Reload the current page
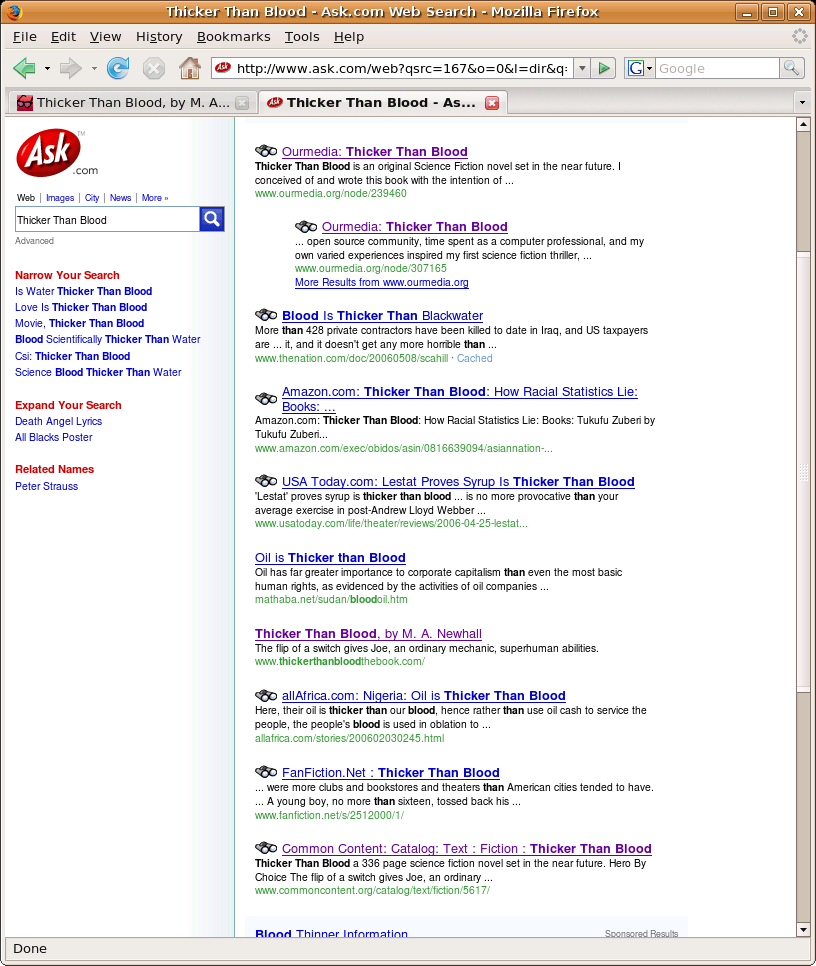 coord(118,68)
